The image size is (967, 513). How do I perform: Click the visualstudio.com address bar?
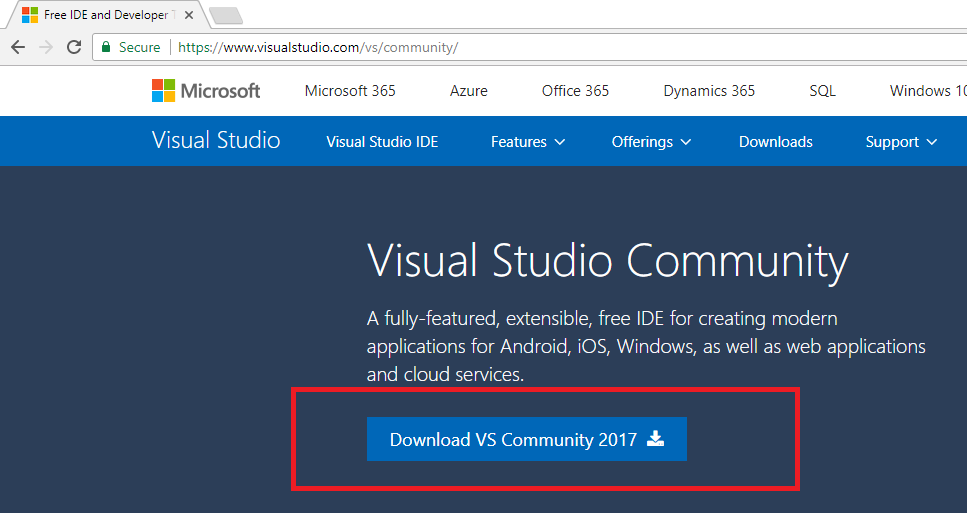click(530, 47)
